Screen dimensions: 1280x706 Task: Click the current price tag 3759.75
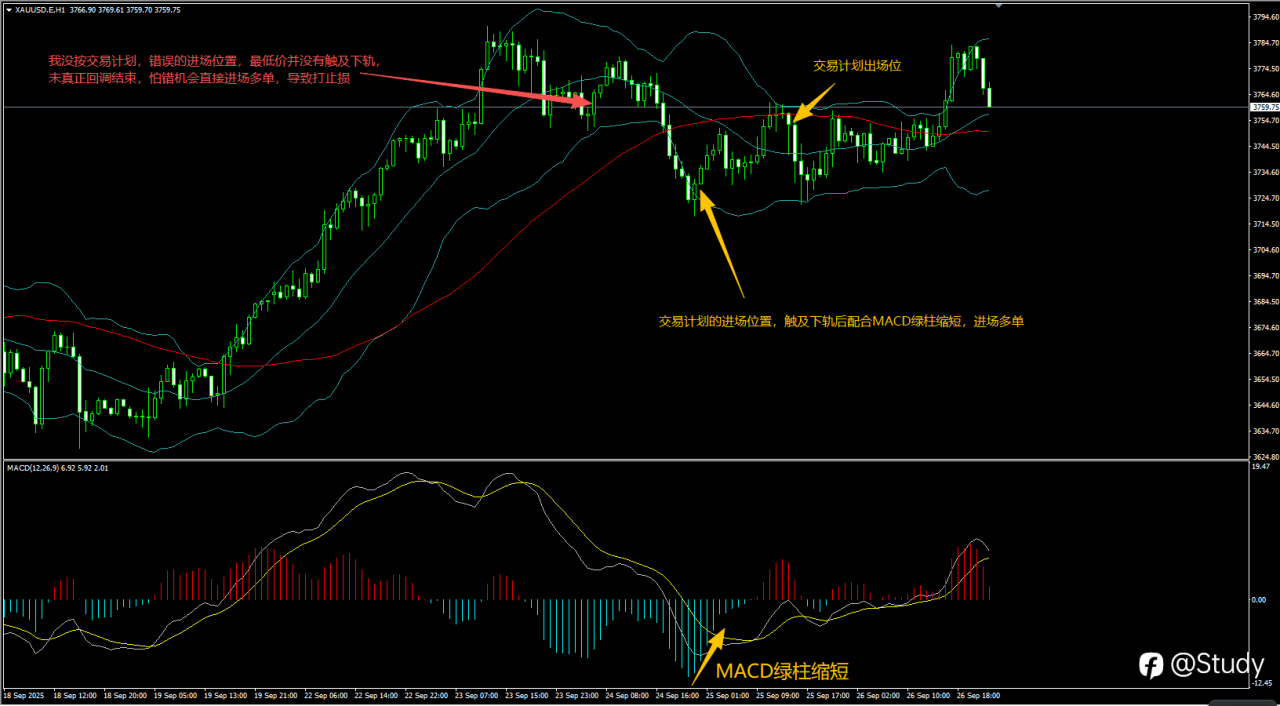pyautogui.click(x=1262, y=106)
